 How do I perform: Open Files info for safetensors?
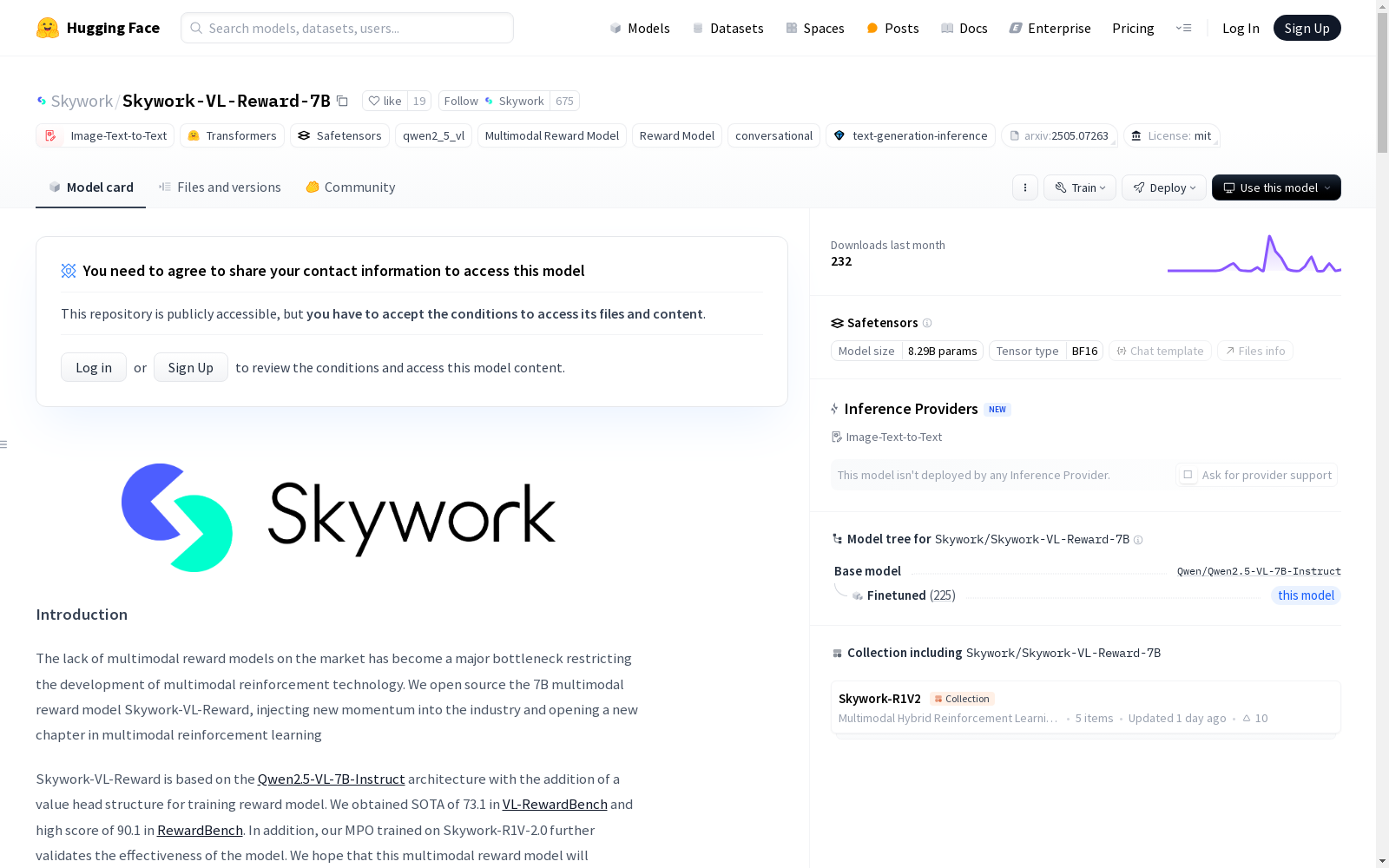(x=1255, y=351)
